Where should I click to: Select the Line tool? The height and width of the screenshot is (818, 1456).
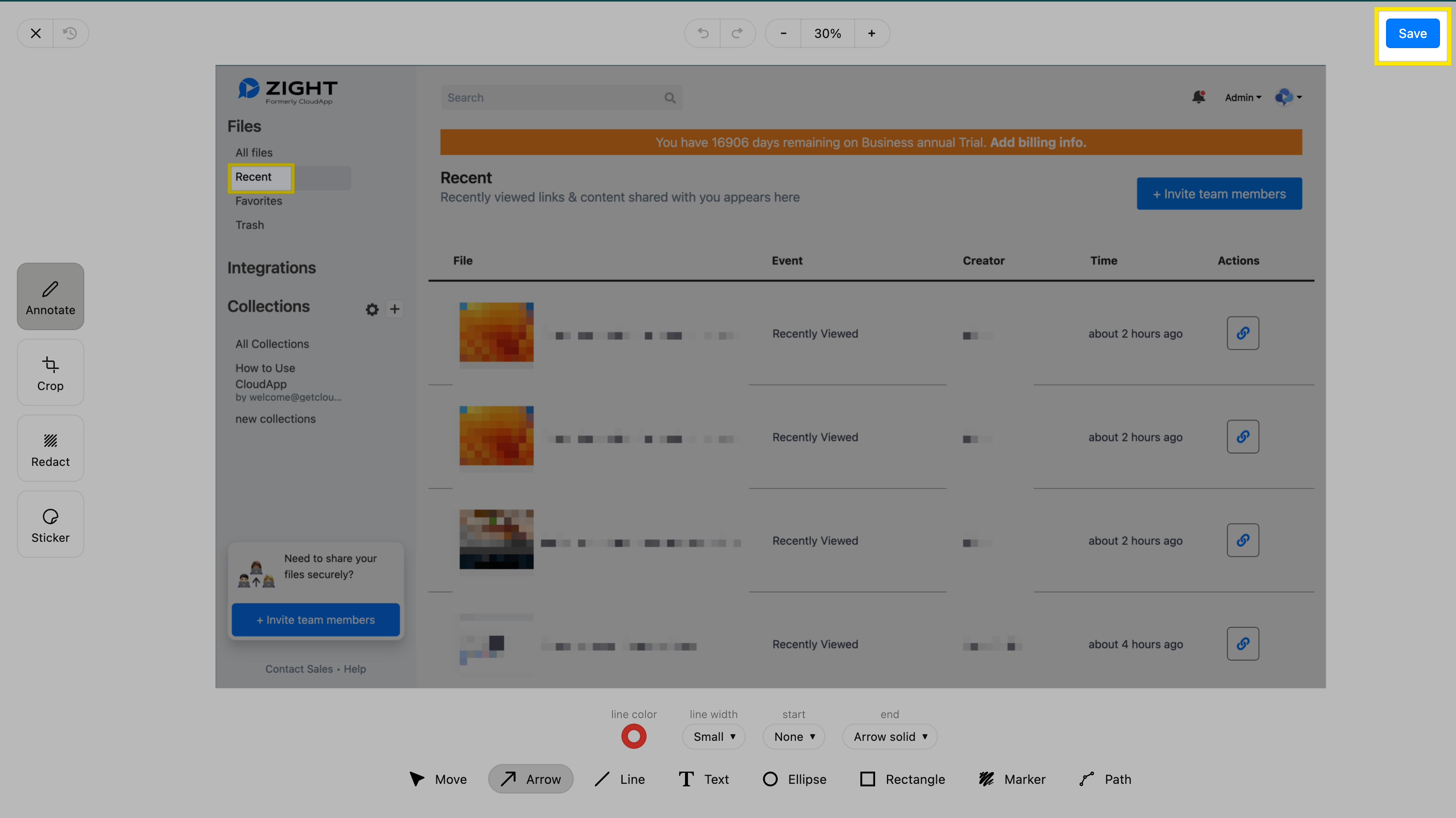(x=620, y=779)
